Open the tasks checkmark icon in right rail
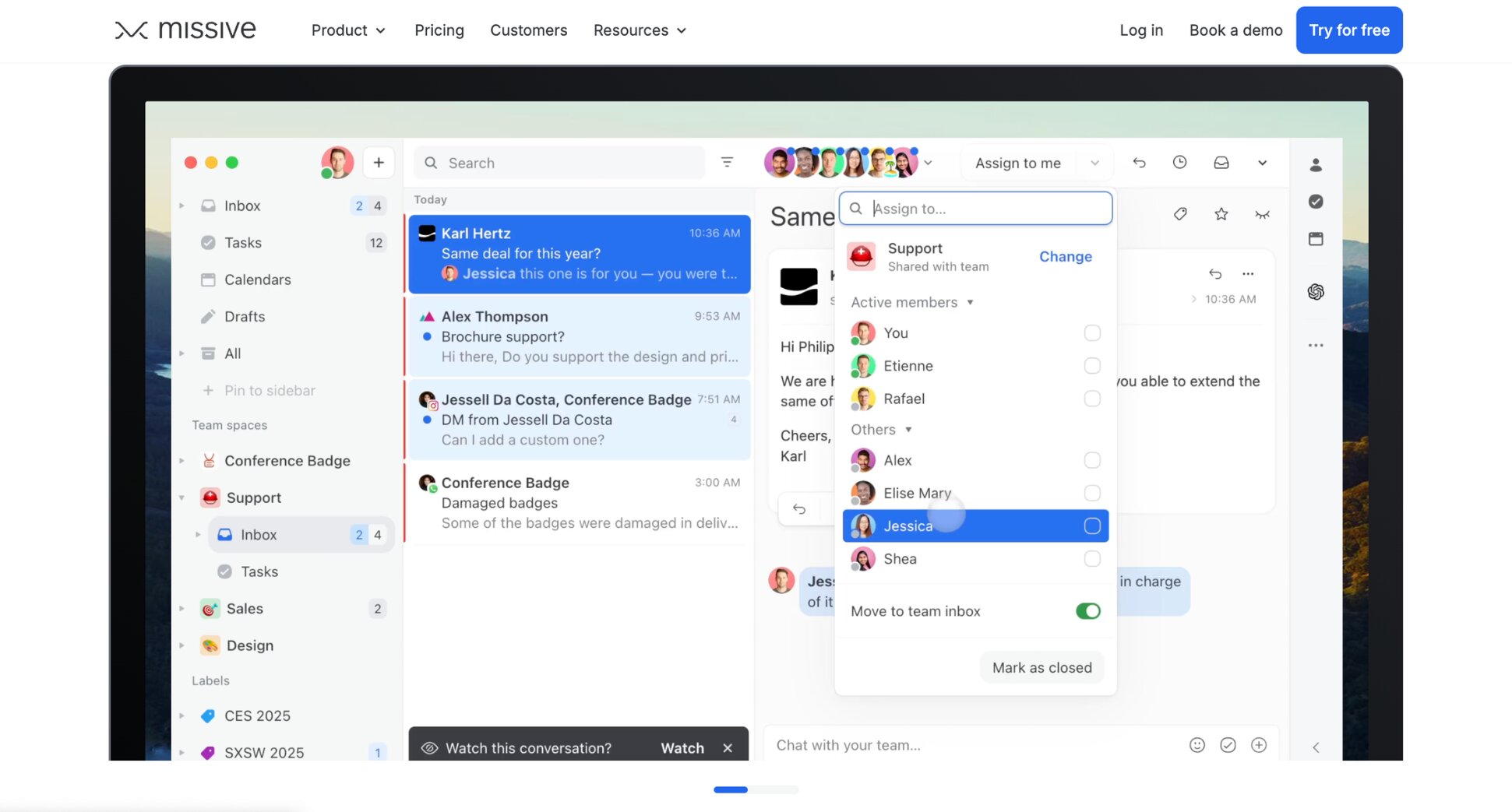The height and width of the screenshot is (812, 1512). [1316, 202]
